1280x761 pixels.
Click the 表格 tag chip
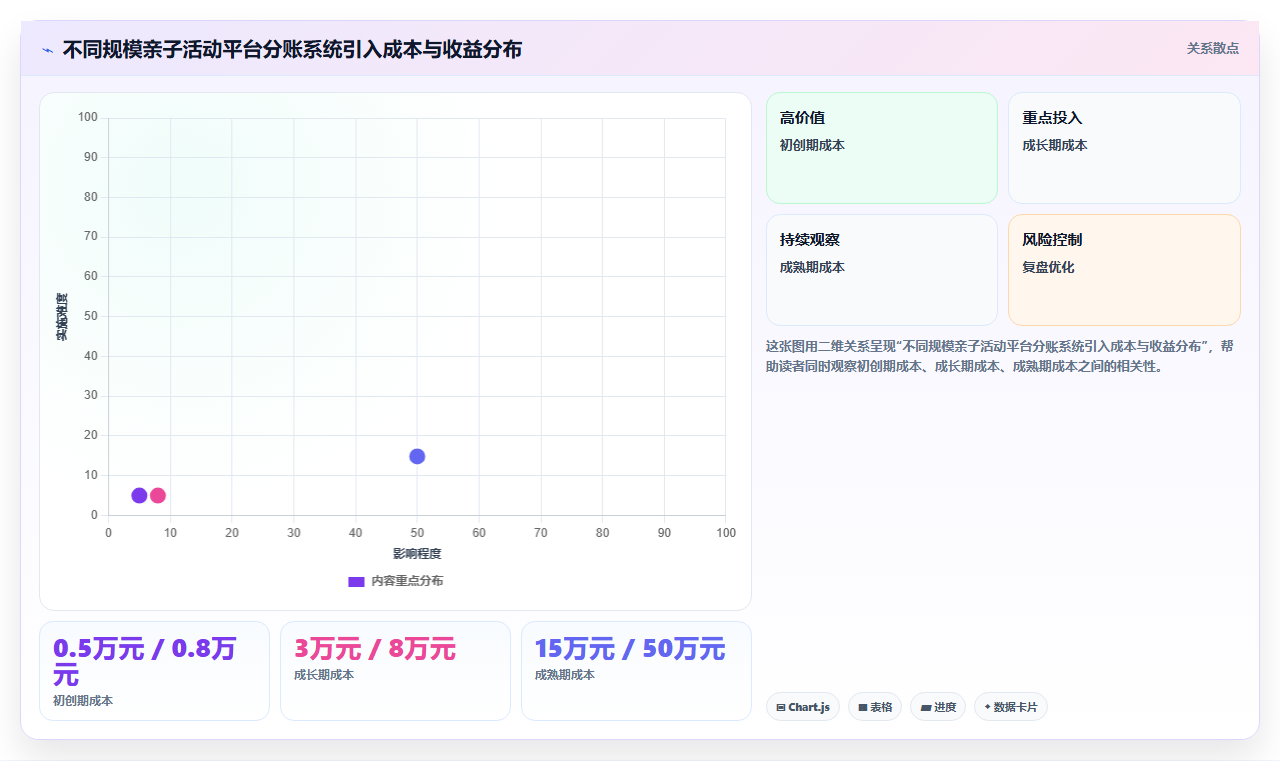coord(875,707)
